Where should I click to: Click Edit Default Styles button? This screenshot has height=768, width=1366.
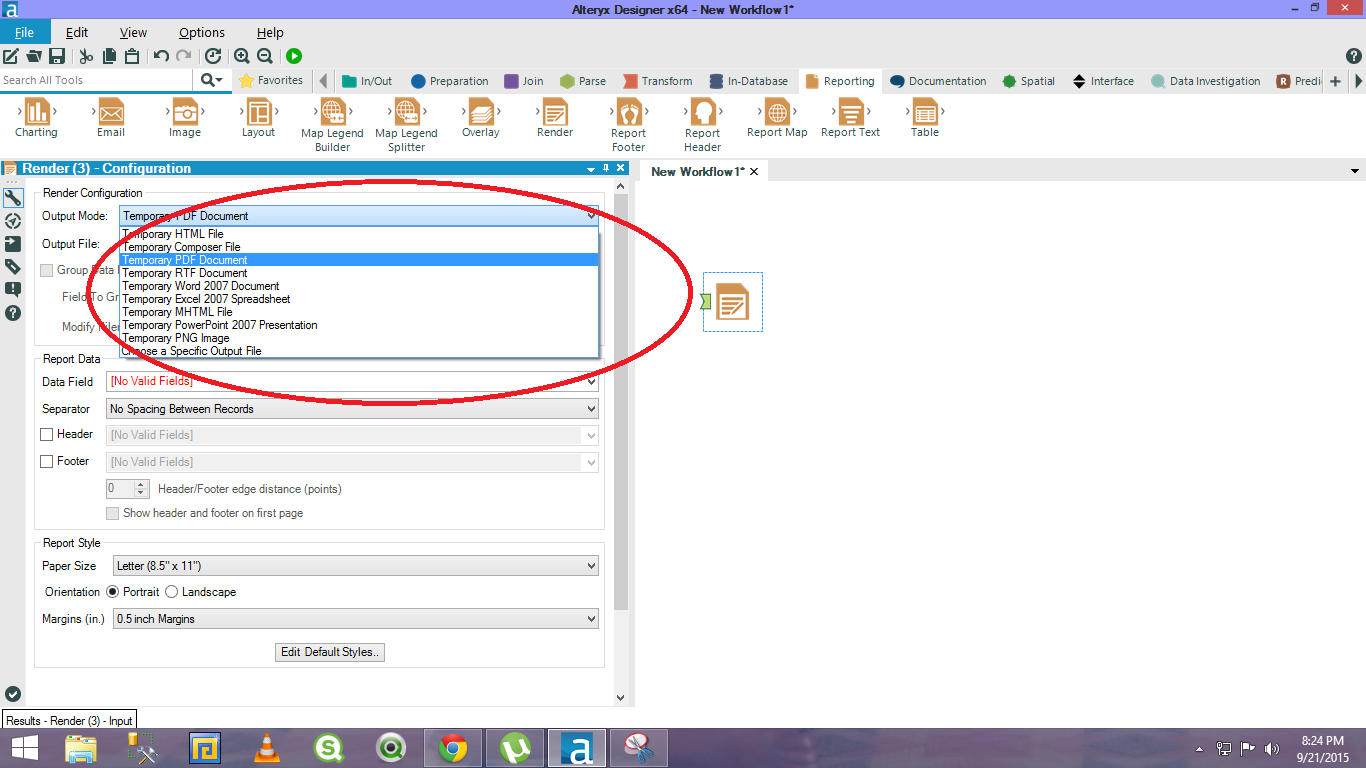click(330, 652)
